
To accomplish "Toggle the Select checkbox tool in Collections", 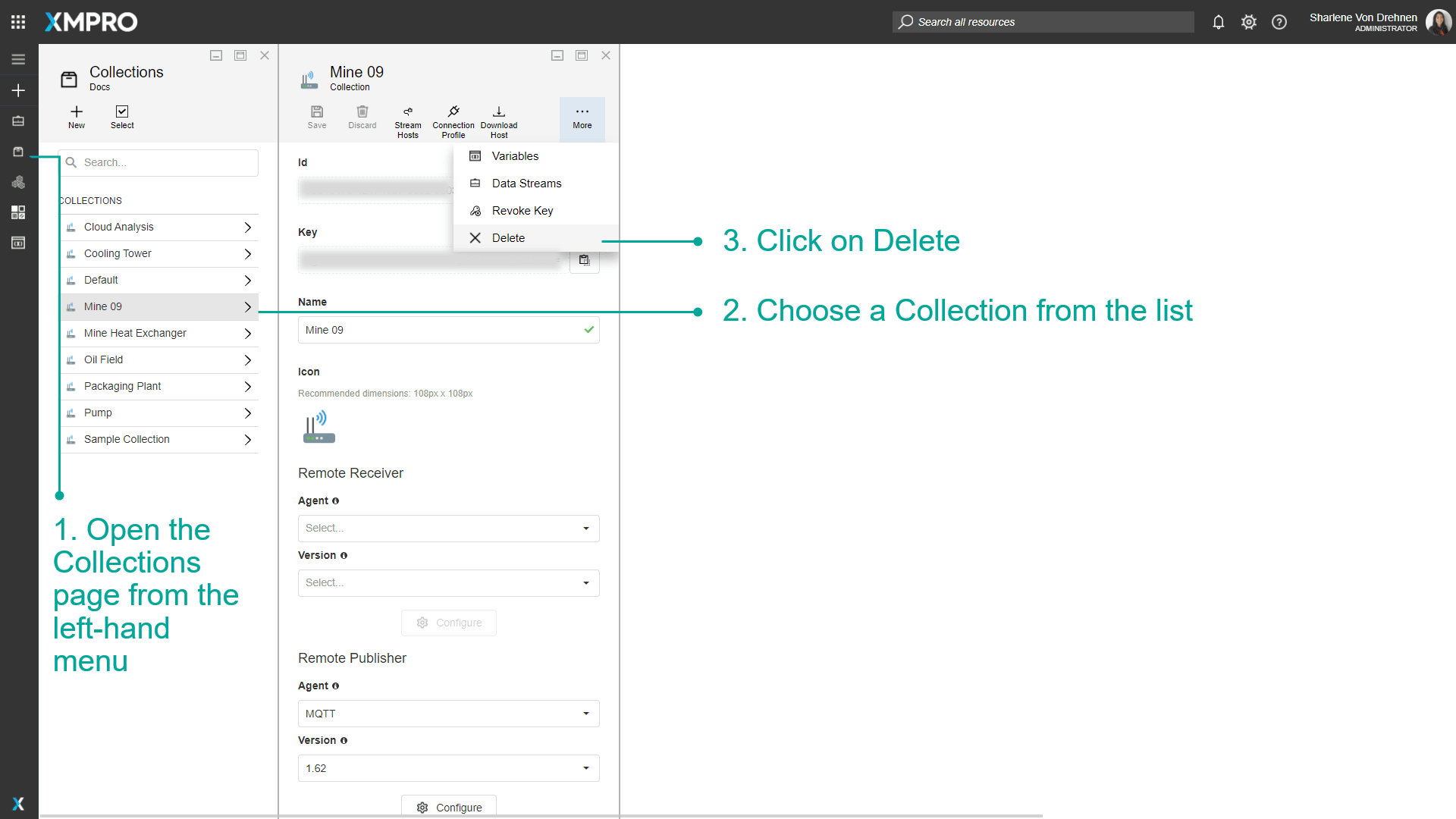I will [x=122, y=112].
